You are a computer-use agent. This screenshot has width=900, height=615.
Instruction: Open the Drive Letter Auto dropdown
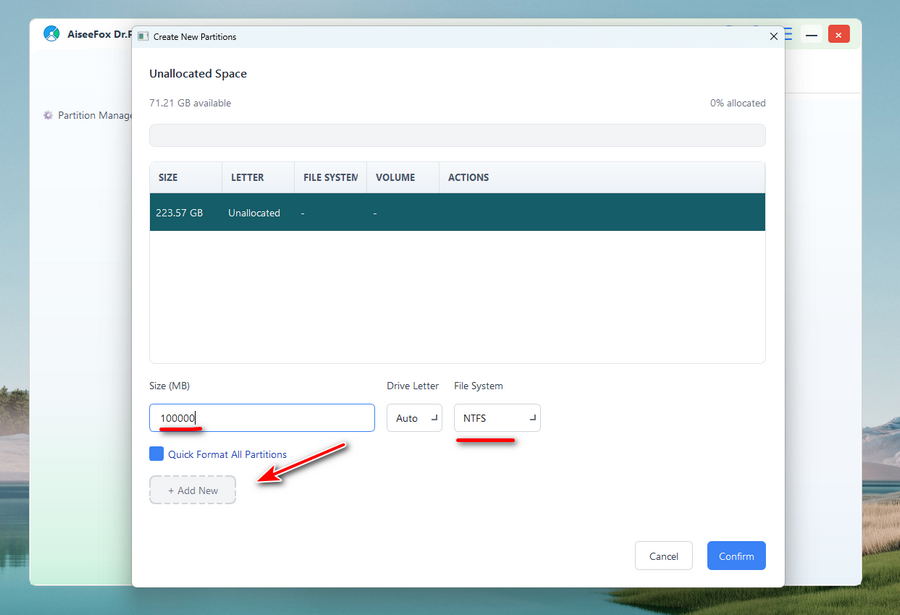(x=414, y=418)
